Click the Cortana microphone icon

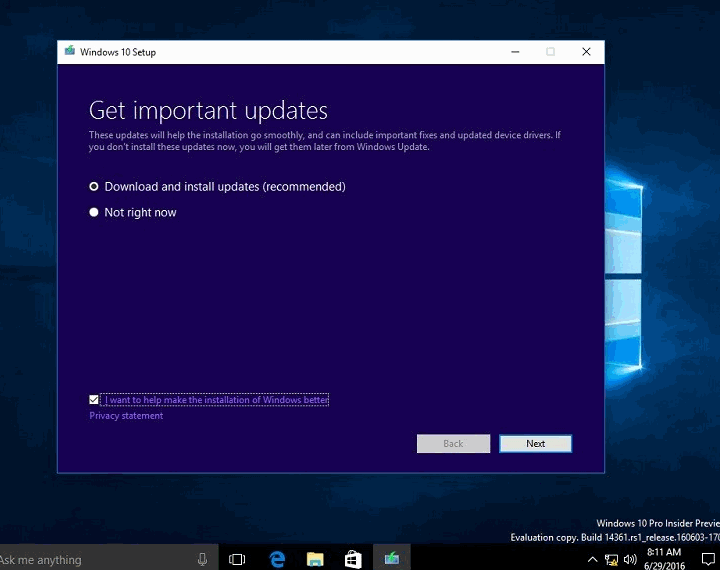tap(202, 559)
